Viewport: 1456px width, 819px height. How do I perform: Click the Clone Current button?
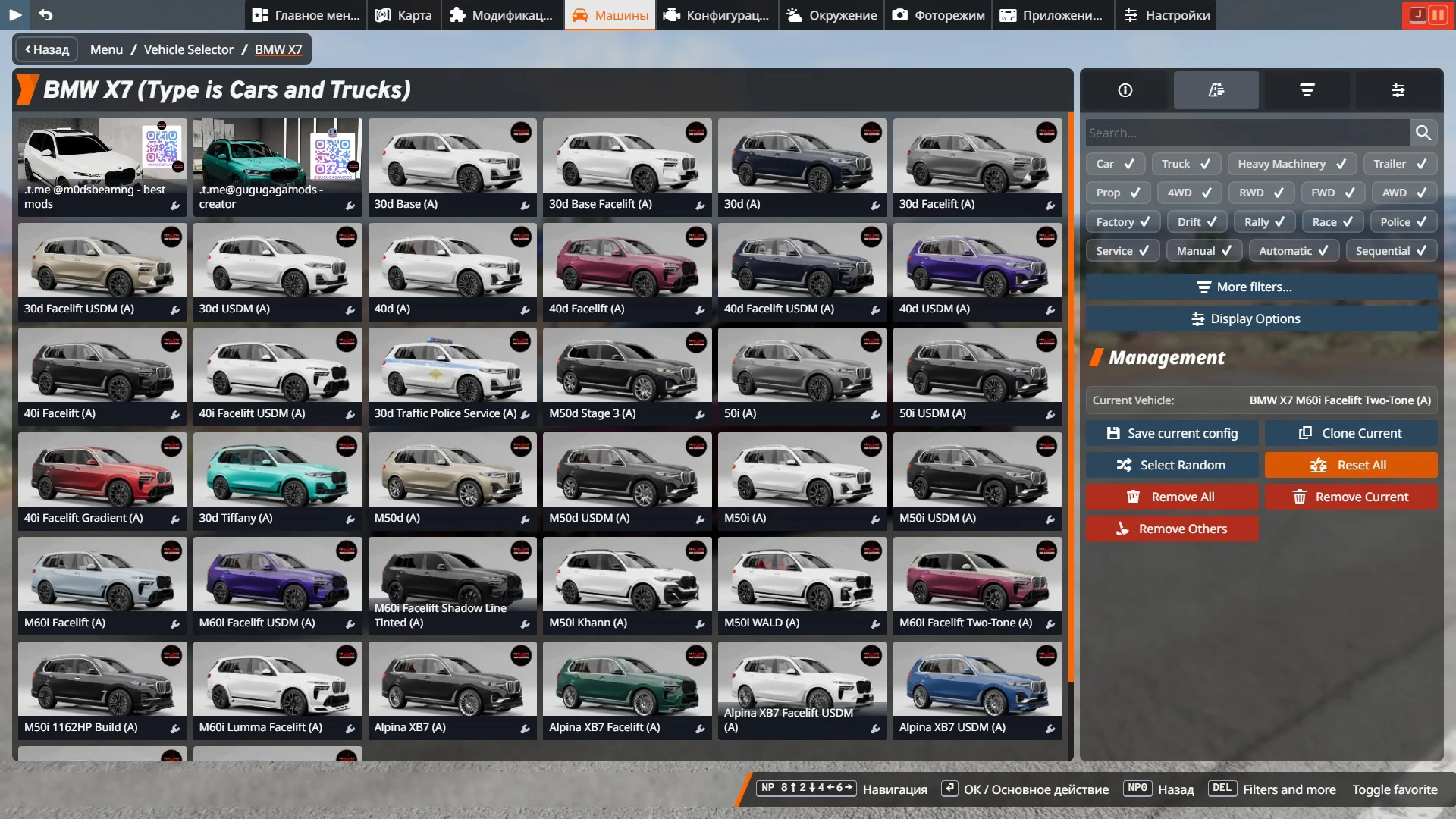point(1351,434)
